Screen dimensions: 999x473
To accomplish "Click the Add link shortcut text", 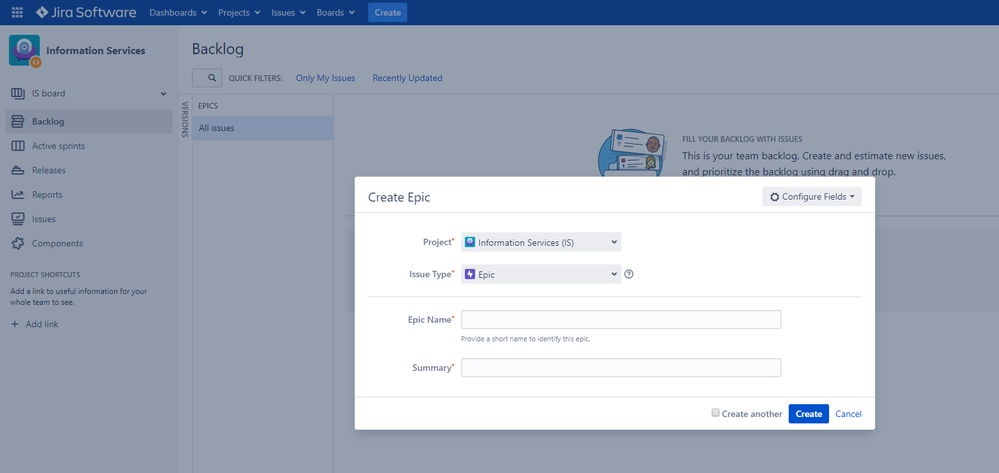I will coord(42,324).
